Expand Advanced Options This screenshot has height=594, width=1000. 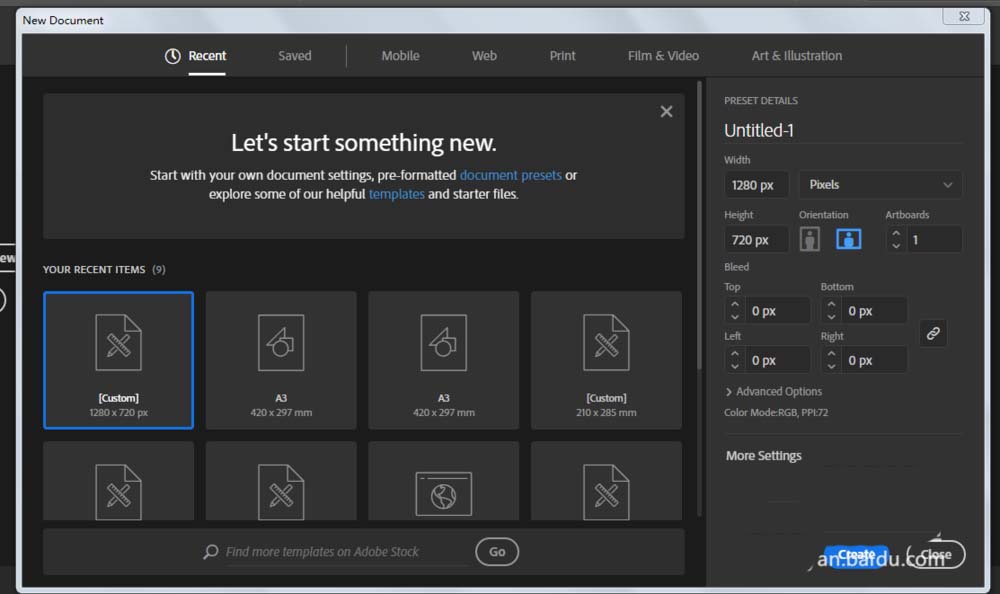tap(774, 392)
